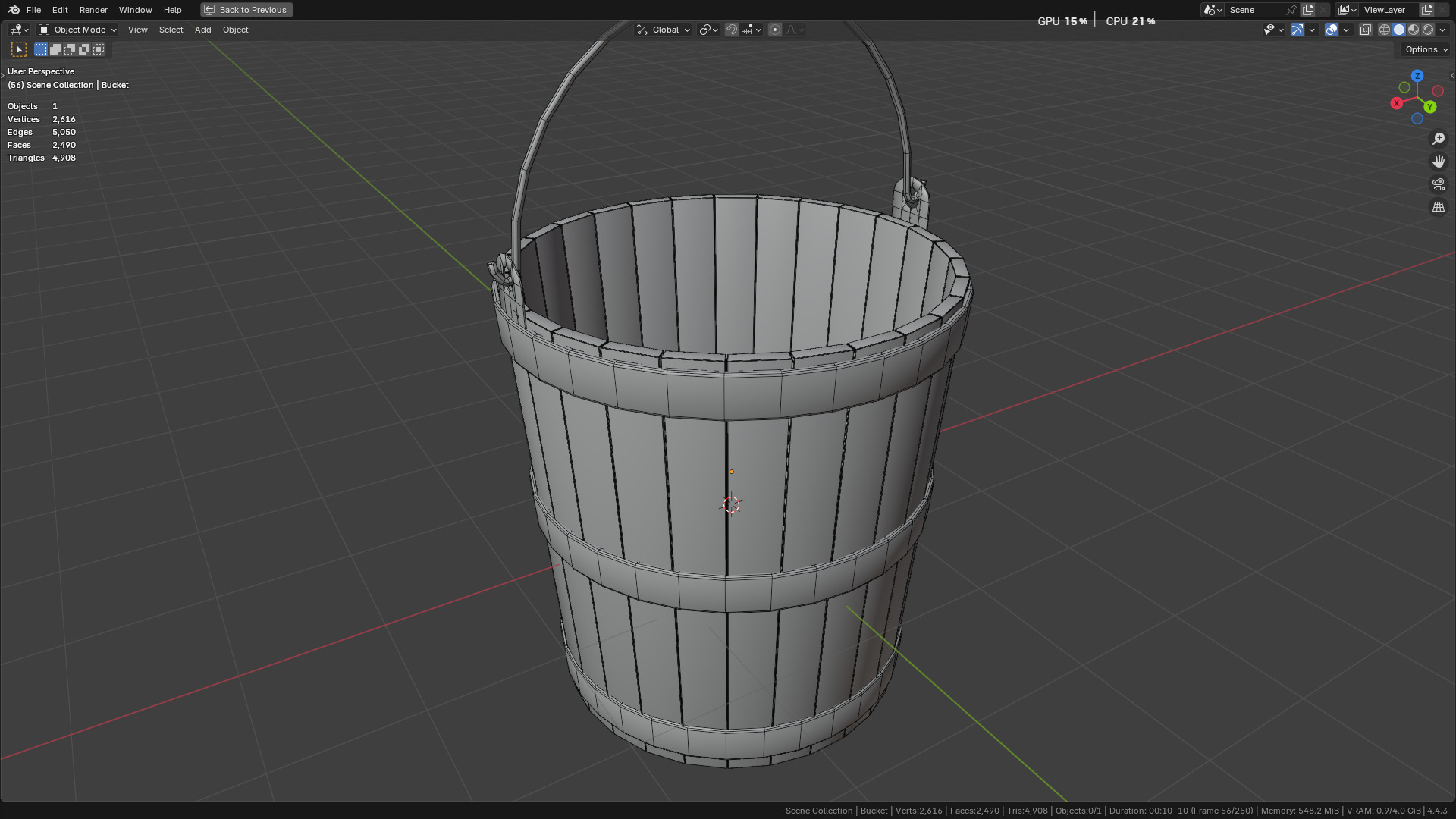1456x819 pixels.
Task: Select the Bucket object origin point
Action: 732,472
